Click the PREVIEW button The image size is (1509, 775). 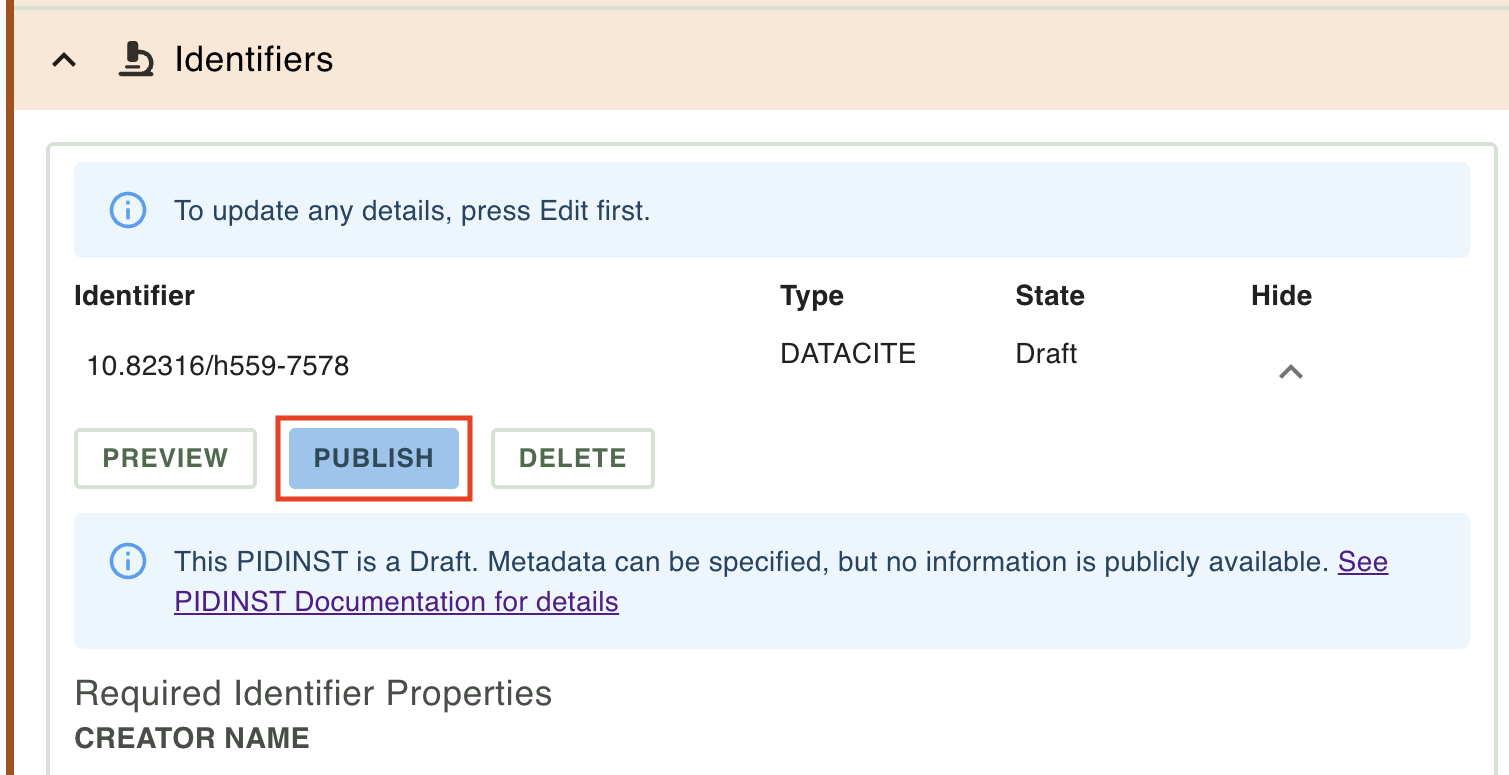point(165,458)
